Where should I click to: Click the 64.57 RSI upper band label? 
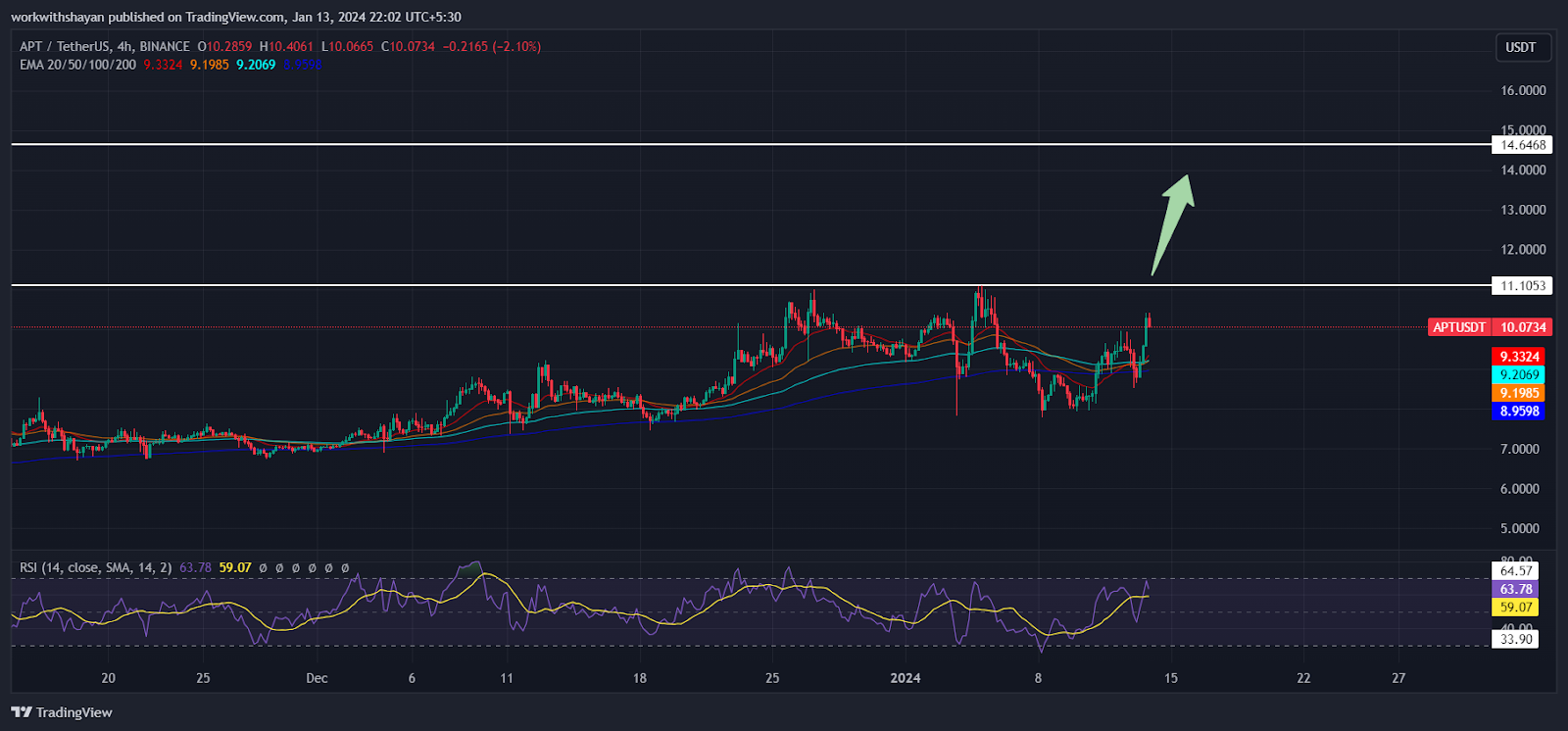point(1516,570)
